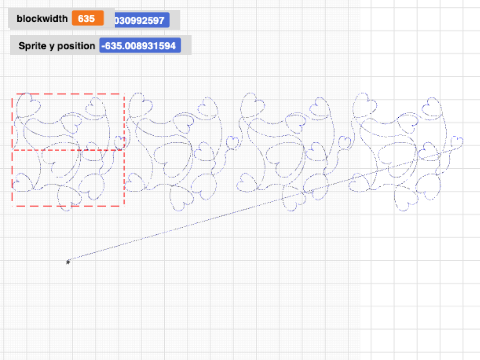This screenshot has height=360, width=480.
Task: Click the top-left heart of the third pattern block
Action: 252,104
